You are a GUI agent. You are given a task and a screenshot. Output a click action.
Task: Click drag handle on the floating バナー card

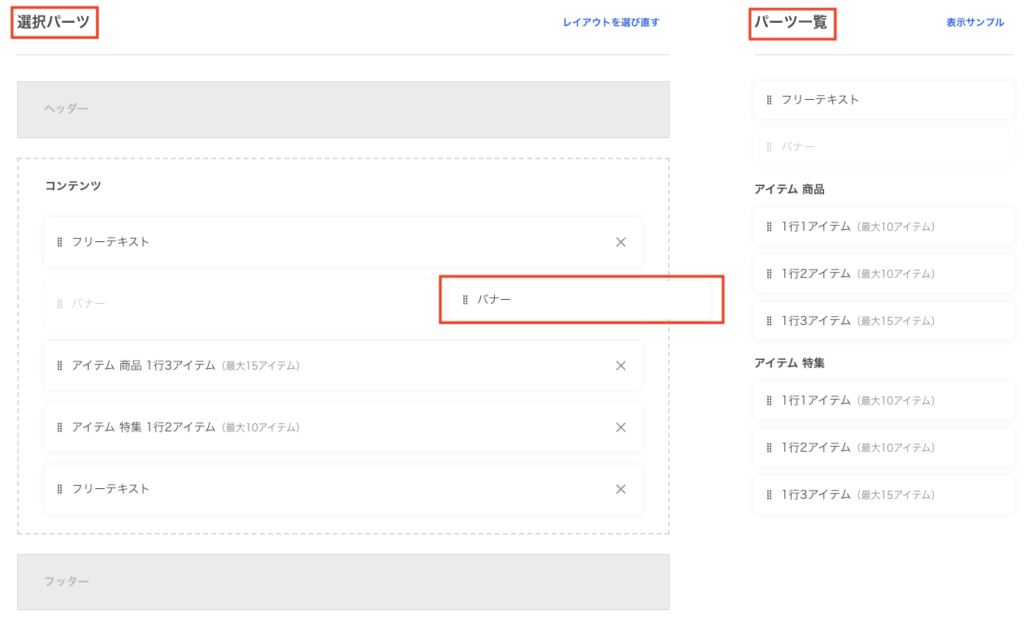point(465,300)
